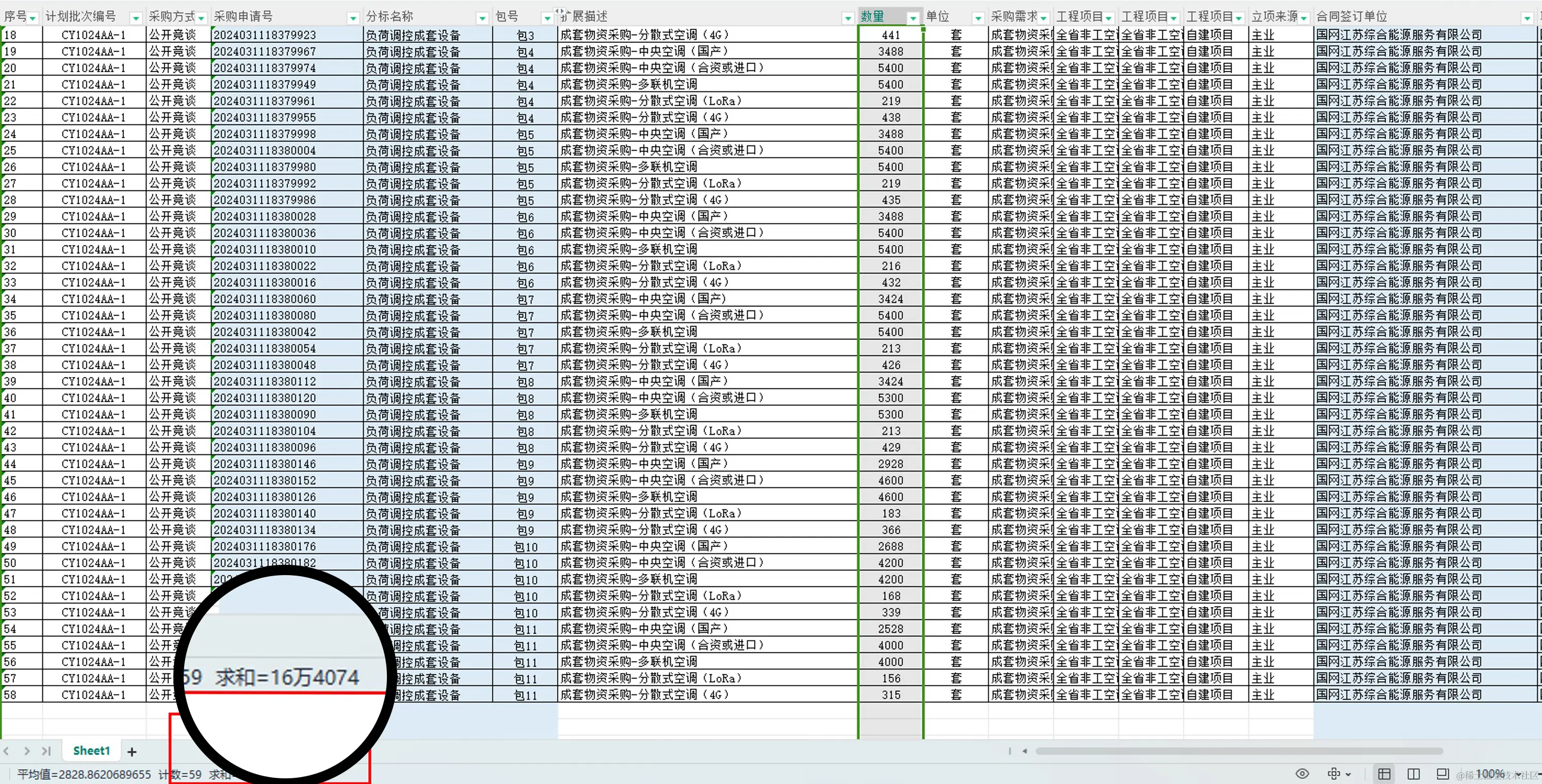This screenshot has width=1542, height=784.
Task: Select the cell containing value 441
Action: [x=890, y=34]
